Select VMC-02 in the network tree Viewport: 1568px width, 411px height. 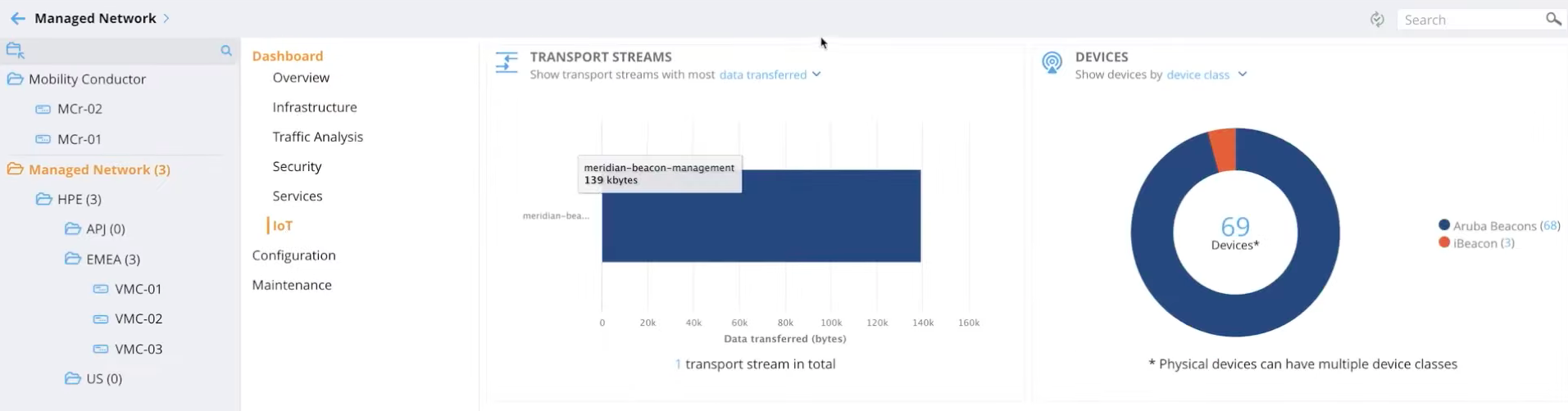point(139,318)
